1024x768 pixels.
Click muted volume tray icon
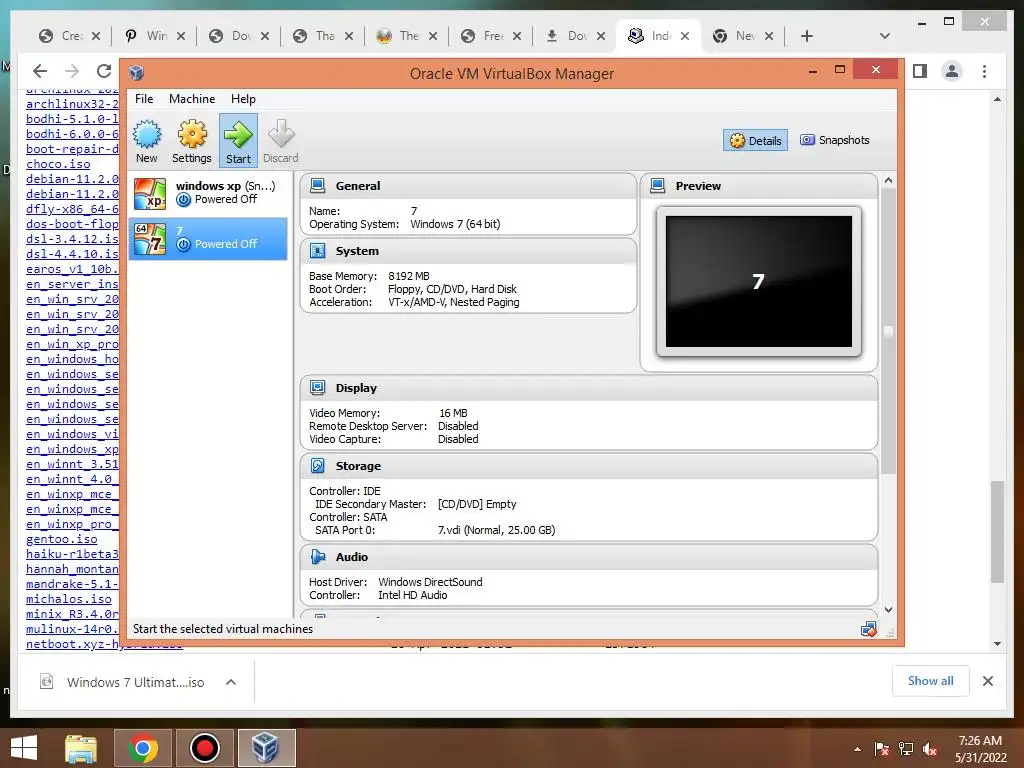(930, 749)
